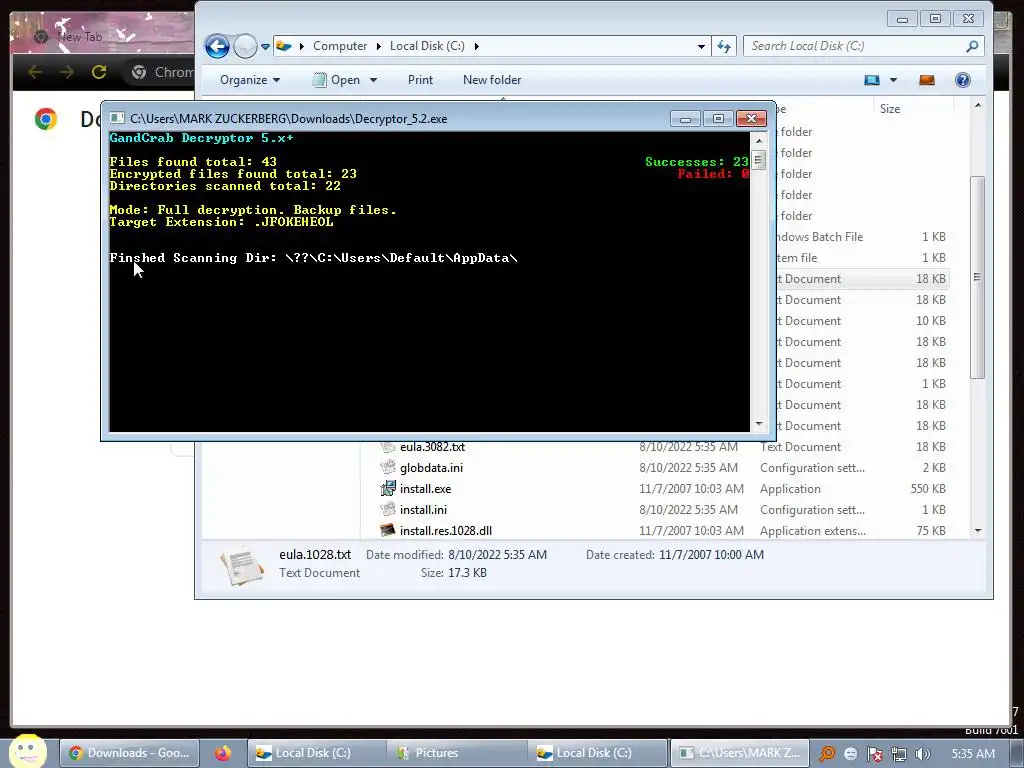
Task: Open recent pages dropdown arrow in Explorer
Action: [265, 46]
